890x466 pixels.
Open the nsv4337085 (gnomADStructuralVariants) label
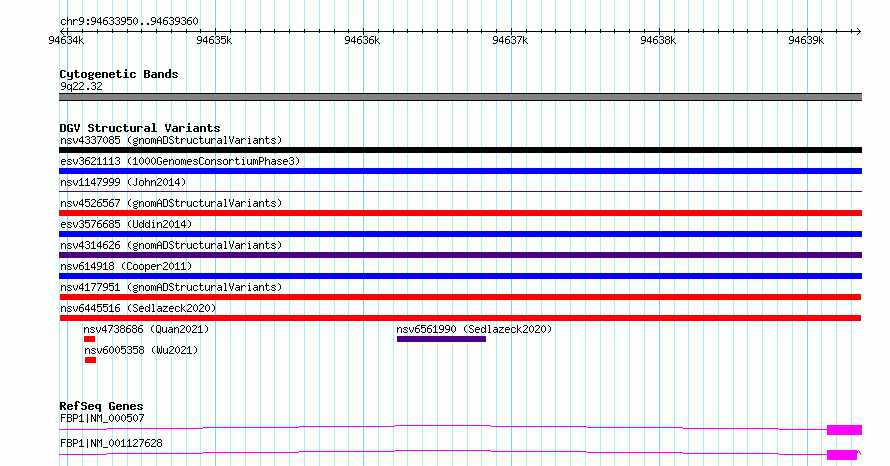coord(171,140)
